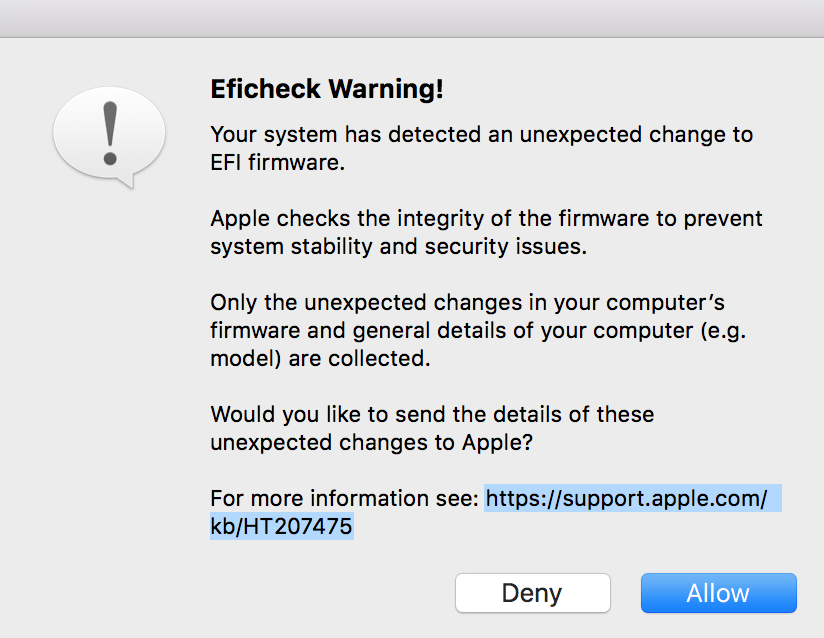Viewport: 824px width, 638px height.
Task: Click the kb/HT207475 link portion
Action: pyautogui.click(x=281, y=526)
